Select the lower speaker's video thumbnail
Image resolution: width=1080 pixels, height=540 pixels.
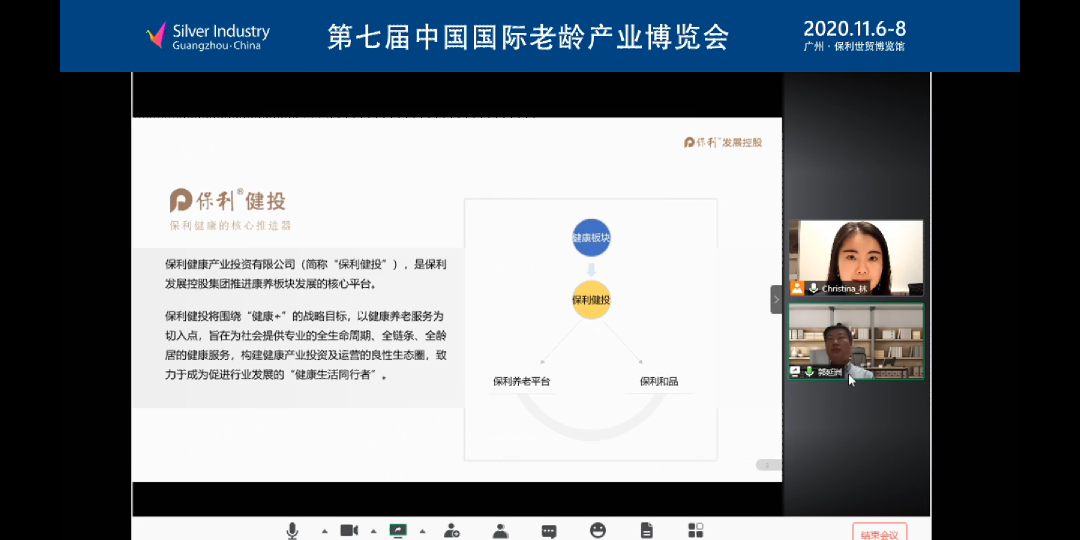coord(855,341)
